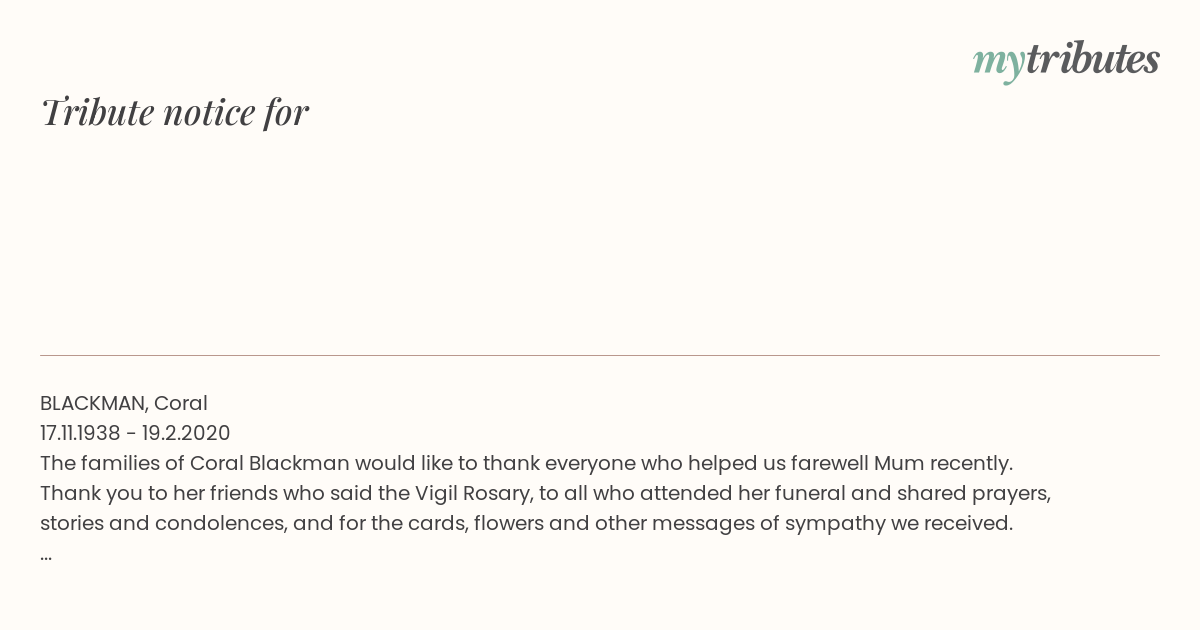The height and width of the screenshot is (630, 1200).
Task: Click the dark "tributes" part of the logo
Action: (x=1092, y=59)
